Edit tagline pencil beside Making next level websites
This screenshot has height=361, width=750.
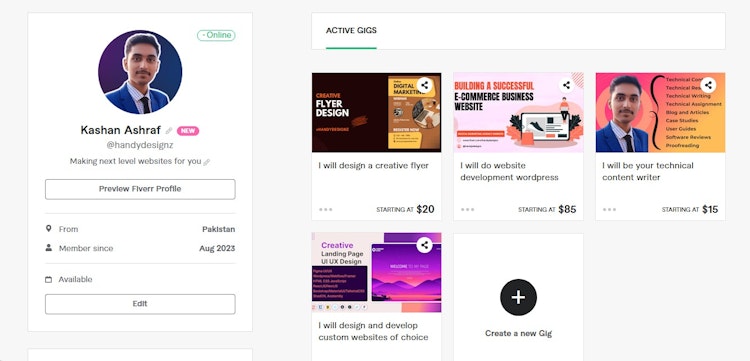pos(207,162)
